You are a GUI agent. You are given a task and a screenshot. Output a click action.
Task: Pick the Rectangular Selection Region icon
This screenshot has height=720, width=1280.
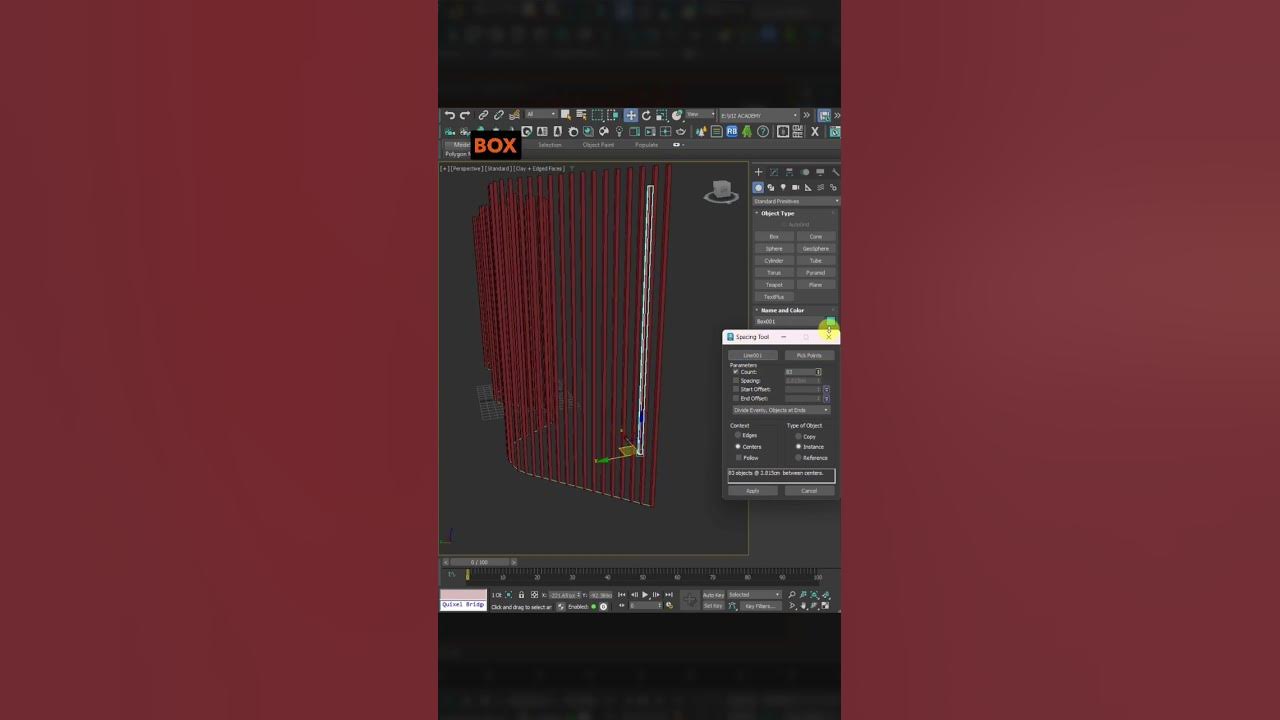(597, 115)
